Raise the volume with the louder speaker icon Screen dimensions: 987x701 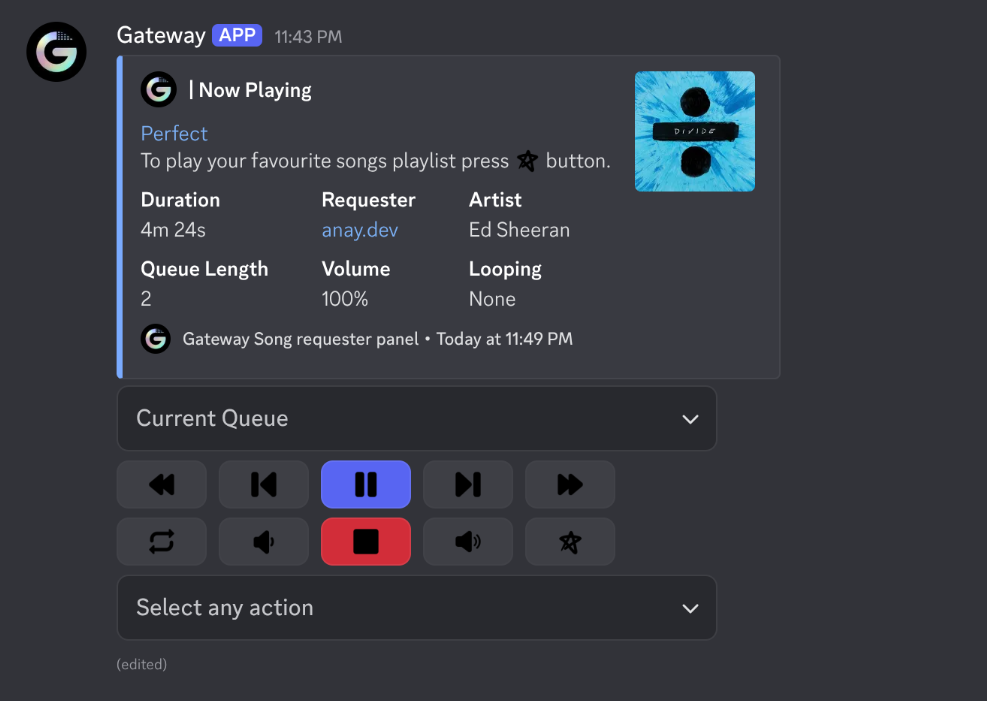tap(467, 541)
